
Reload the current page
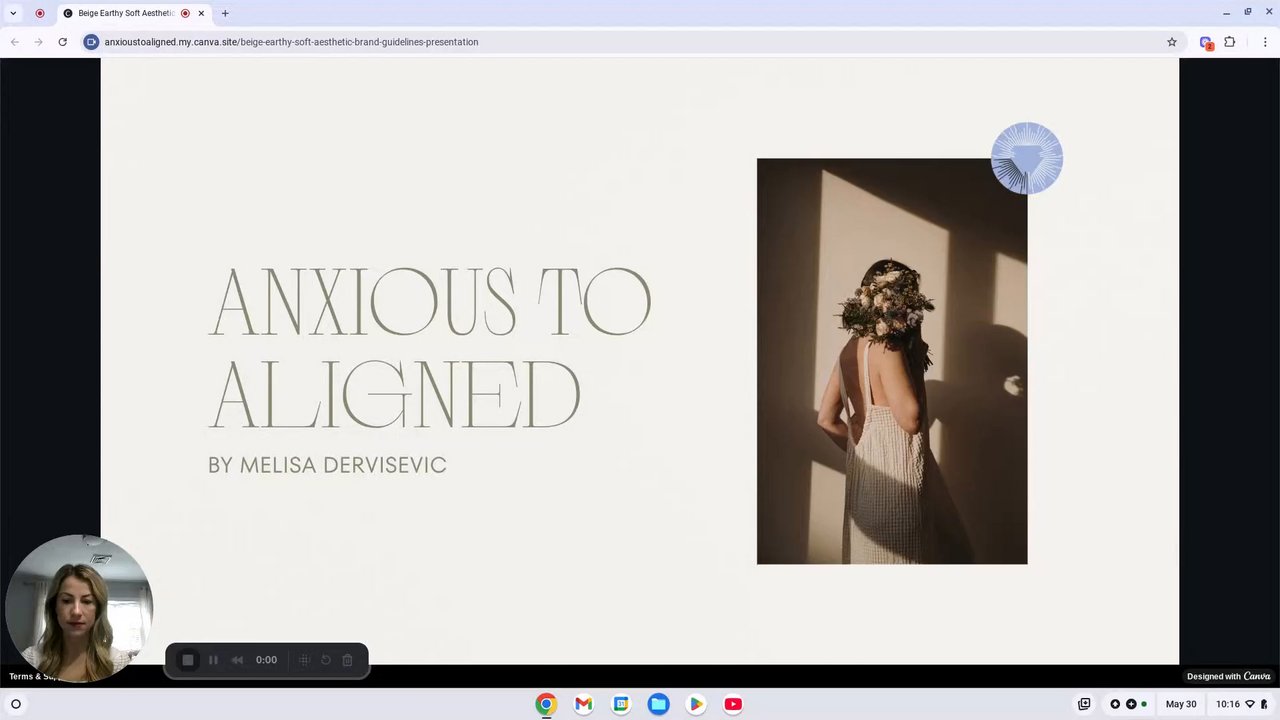point(62,42)
